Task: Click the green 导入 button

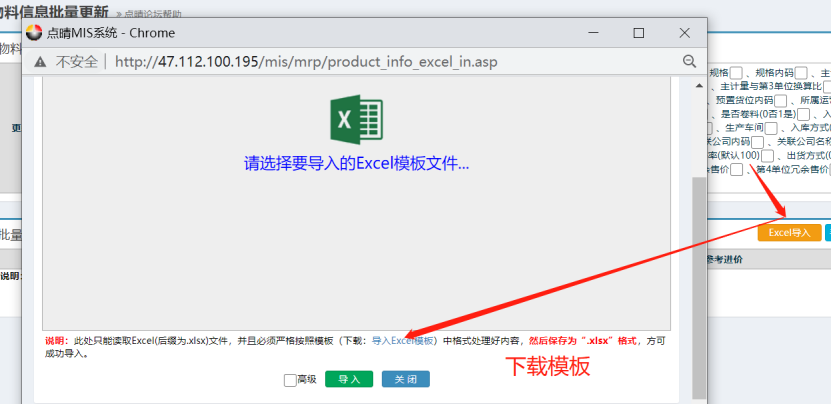Action: click(x=349, y=379)
